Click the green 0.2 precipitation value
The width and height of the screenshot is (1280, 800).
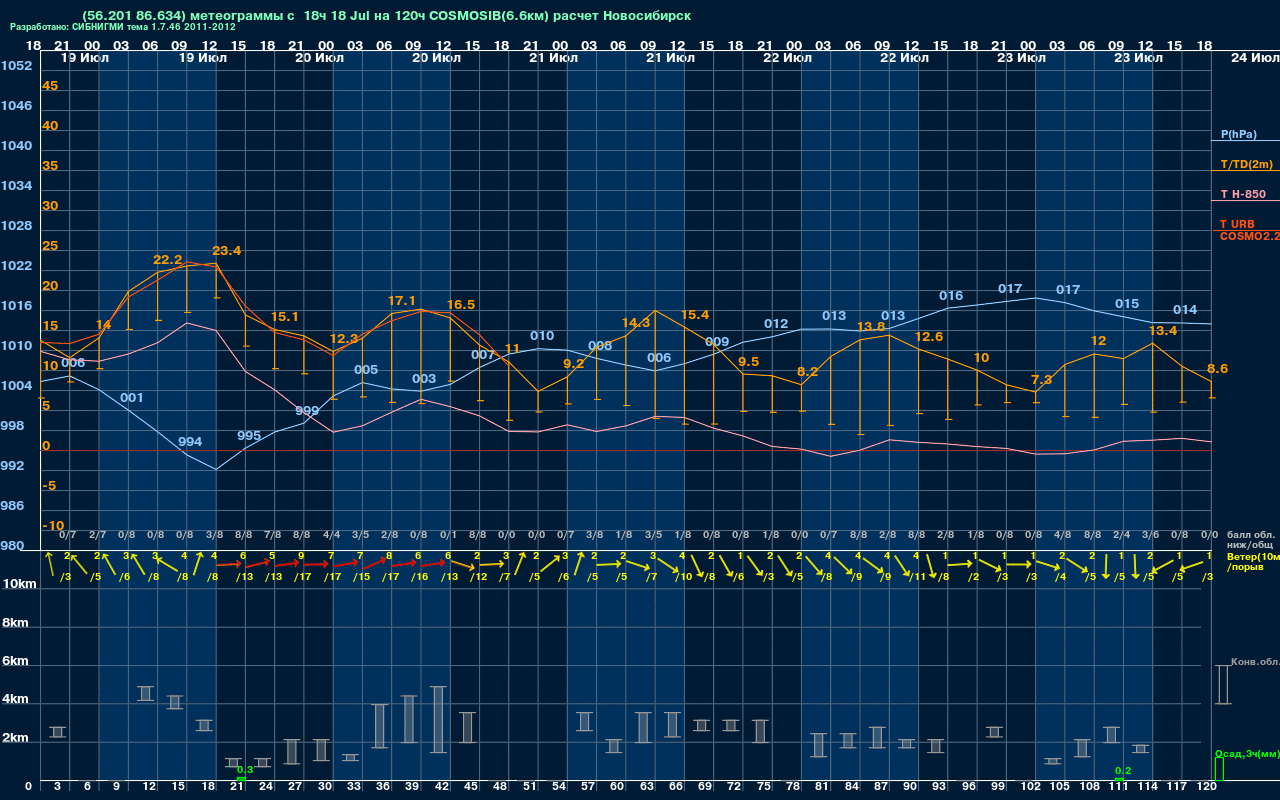pyautogui.click(x=1123, y=771)
